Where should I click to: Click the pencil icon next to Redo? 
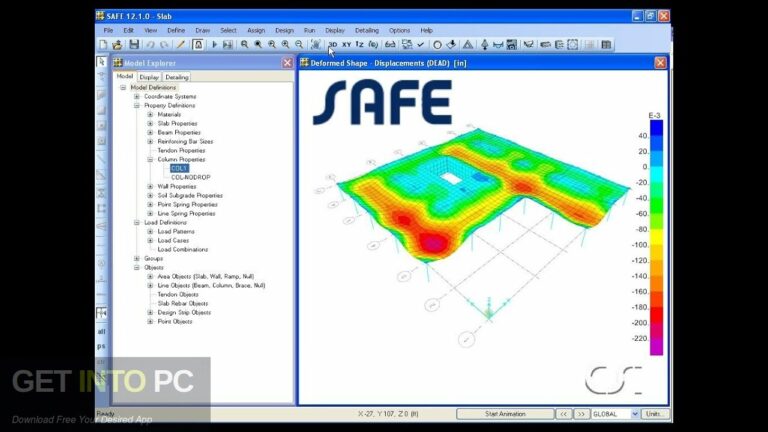(181, 45)
